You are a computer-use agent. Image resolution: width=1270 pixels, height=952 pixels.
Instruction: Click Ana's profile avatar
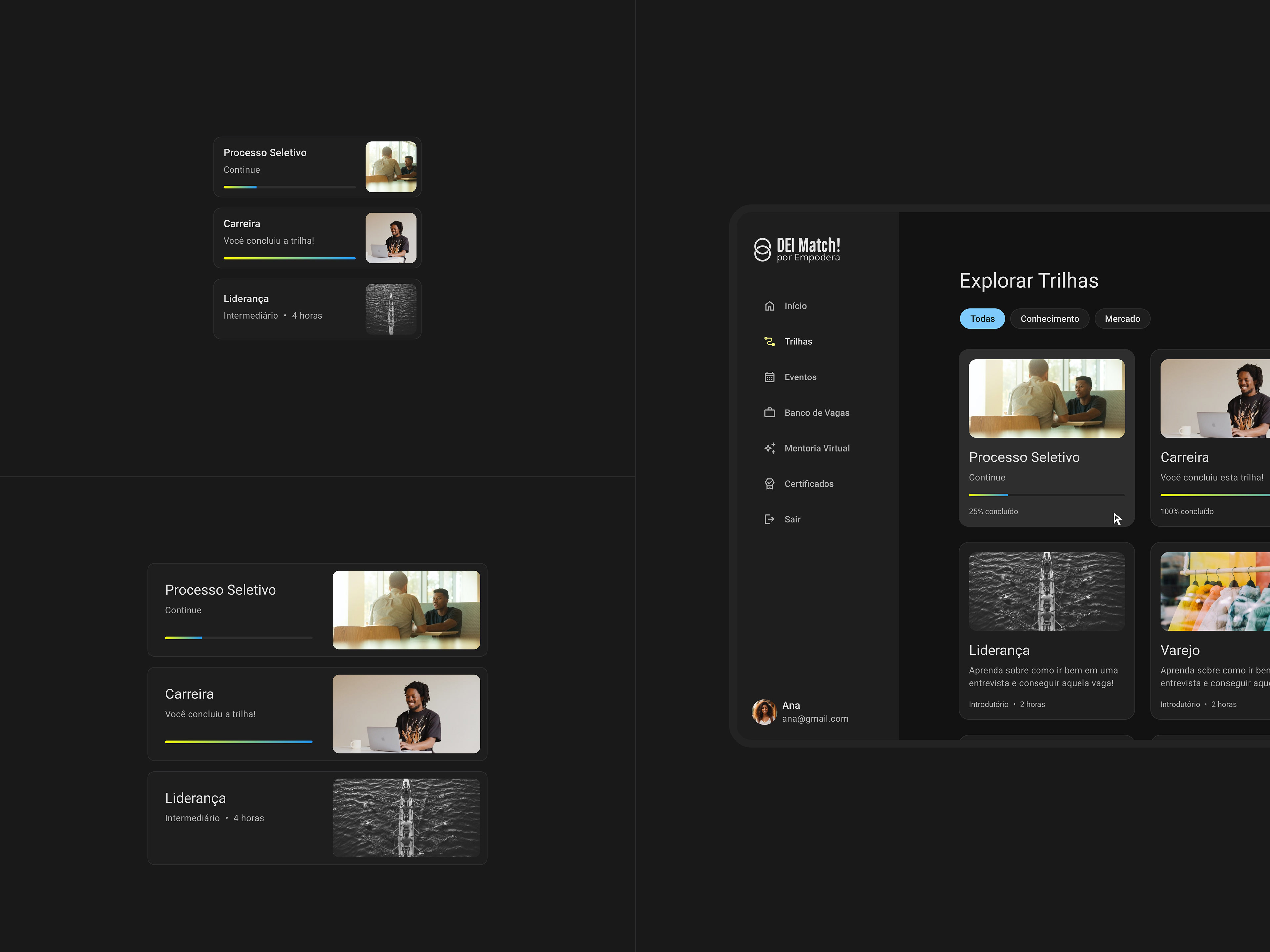(x=764, y=712)
